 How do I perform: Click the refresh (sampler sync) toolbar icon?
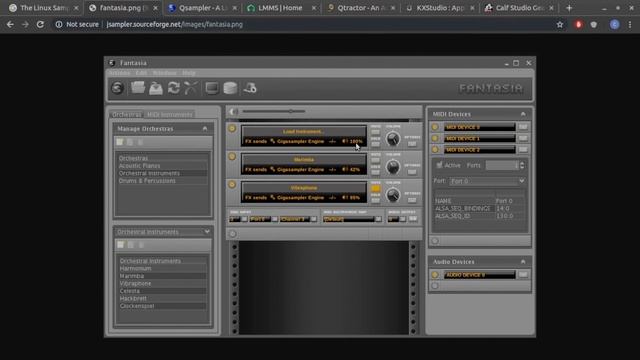click(118, 88)
